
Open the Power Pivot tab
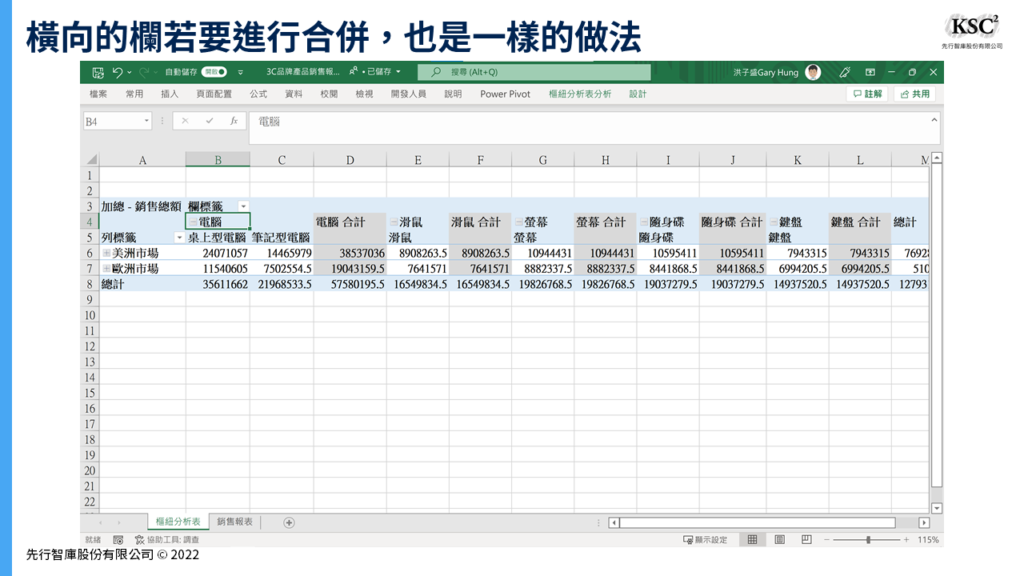coord(505,94)
